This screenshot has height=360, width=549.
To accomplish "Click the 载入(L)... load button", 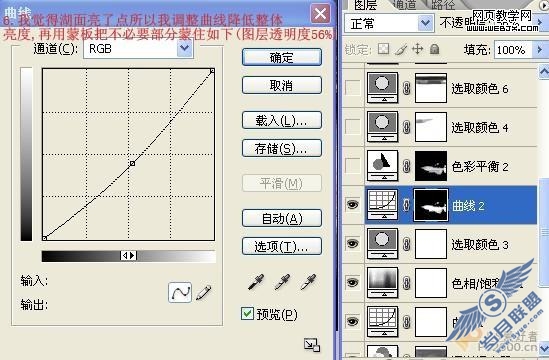I will 282,120.
